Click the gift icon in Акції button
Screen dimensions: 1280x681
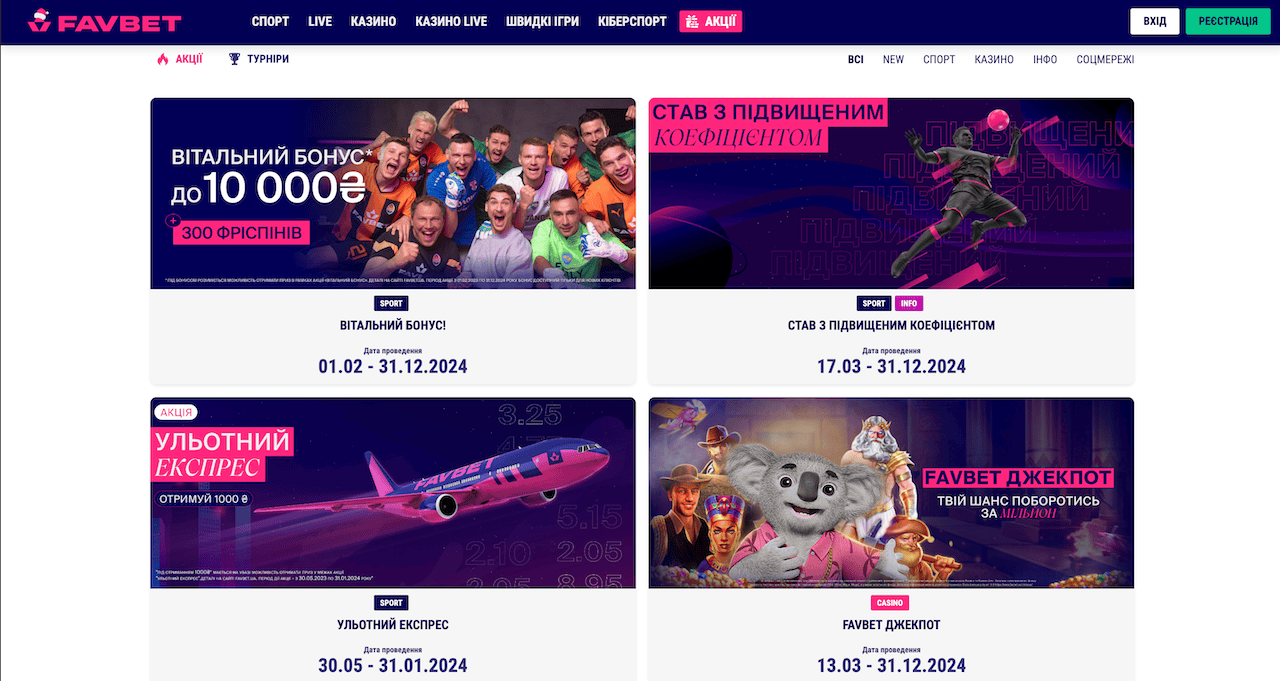click(x=692, y=21)
